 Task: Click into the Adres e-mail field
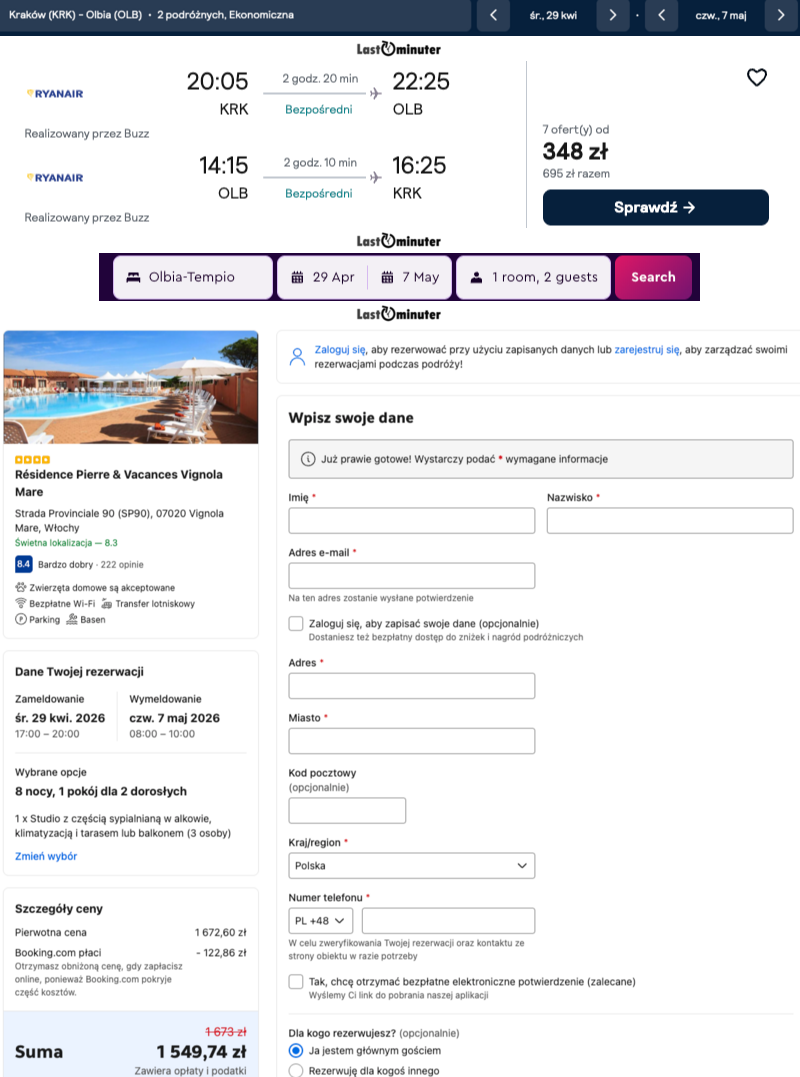pyautogui.click(x=411, y=576)
